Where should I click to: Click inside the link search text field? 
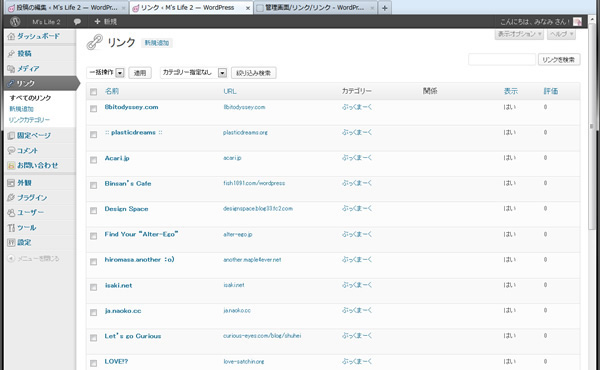tap(502, 60)
